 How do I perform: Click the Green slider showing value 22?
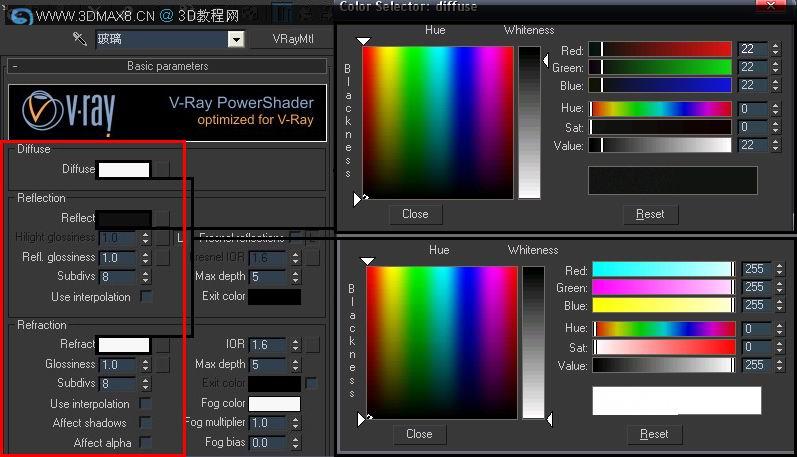(x=660, y=67)
